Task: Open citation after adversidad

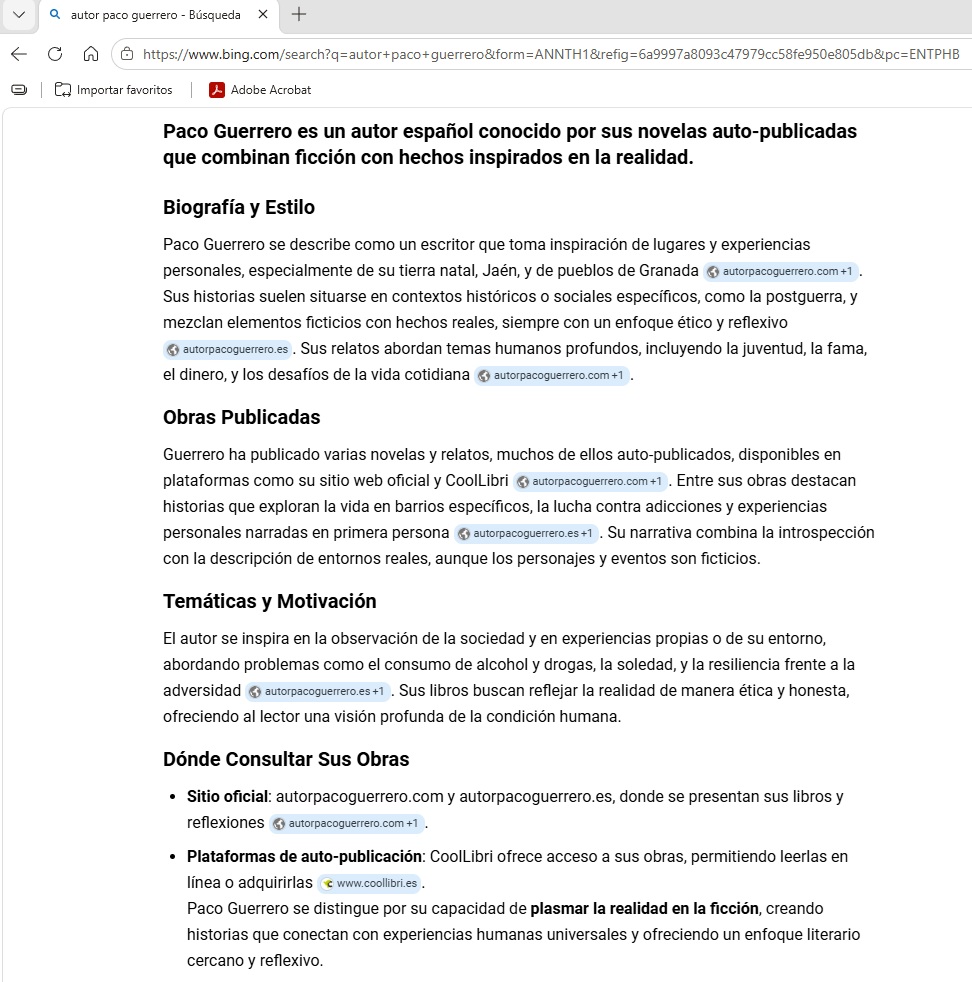Action: pos(318,691)
